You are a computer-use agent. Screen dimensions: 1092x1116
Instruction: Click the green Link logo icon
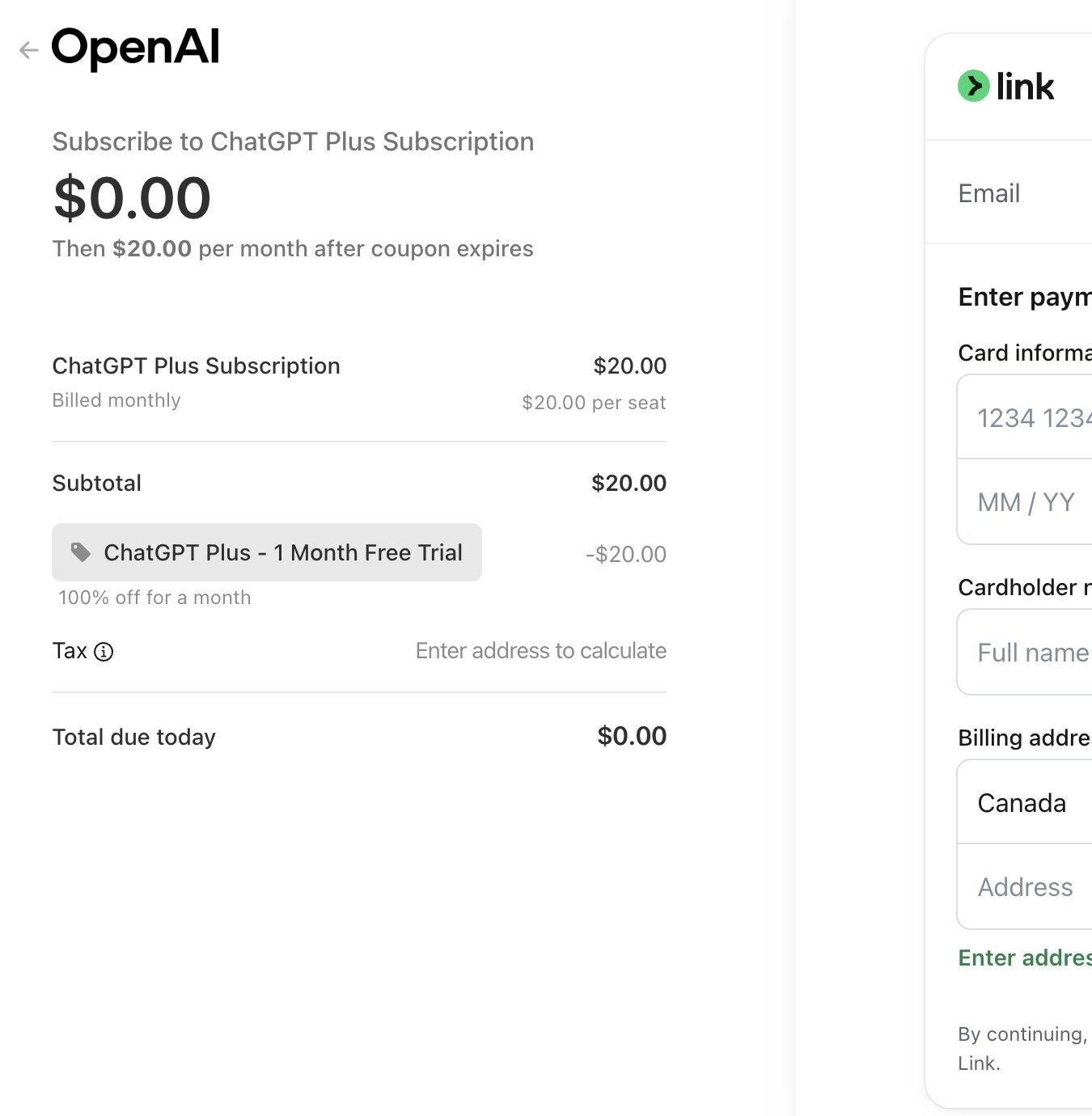point(974,86)
